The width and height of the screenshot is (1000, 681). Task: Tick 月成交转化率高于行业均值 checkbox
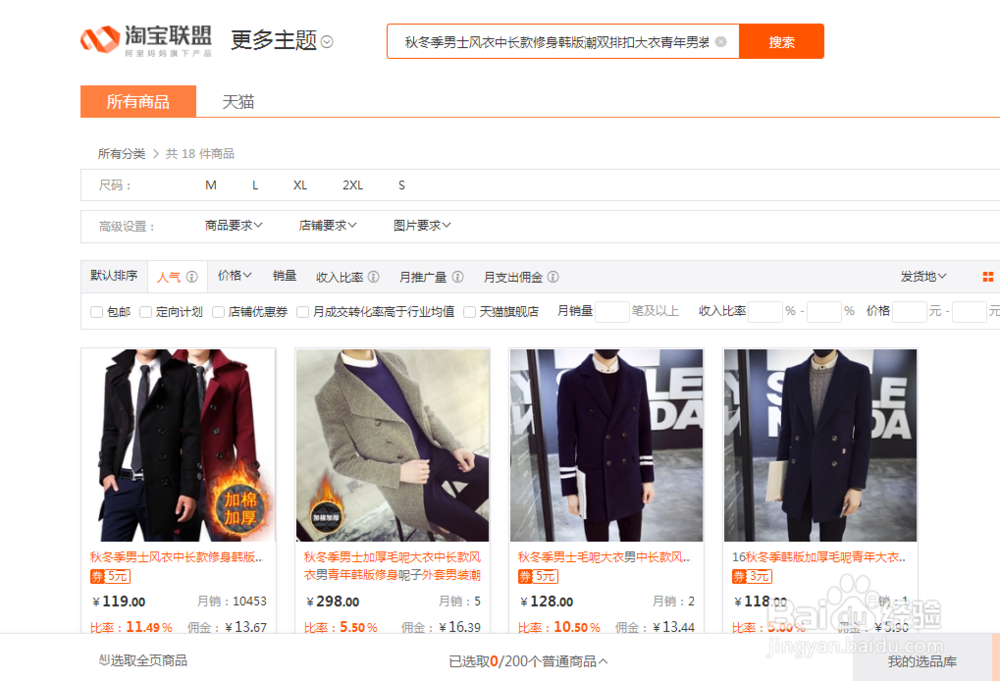click(x=303, y=312)
